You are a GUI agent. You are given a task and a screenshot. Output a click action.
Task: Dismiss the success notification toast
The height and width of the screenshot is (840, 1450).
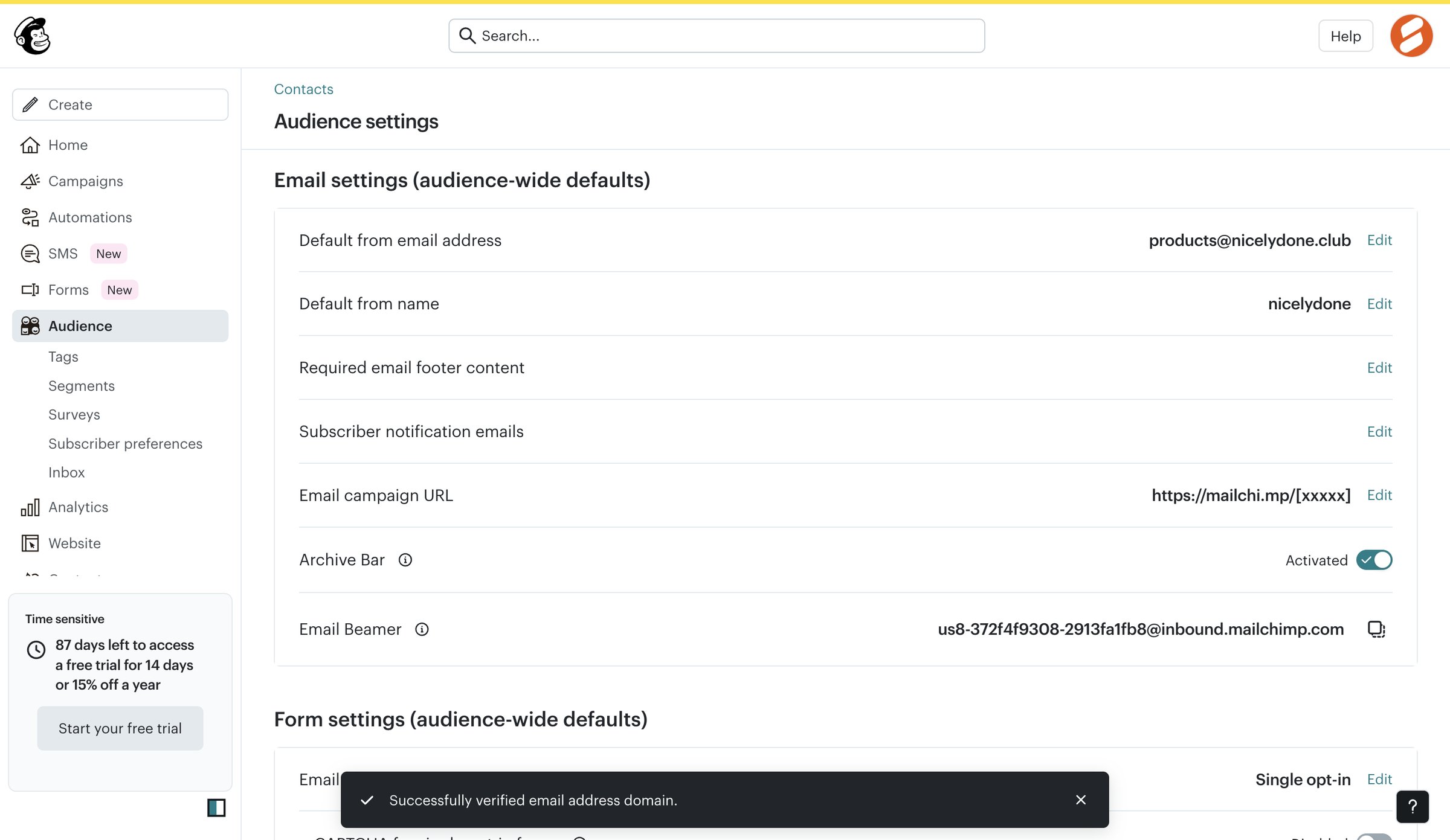click(1081, 800)
